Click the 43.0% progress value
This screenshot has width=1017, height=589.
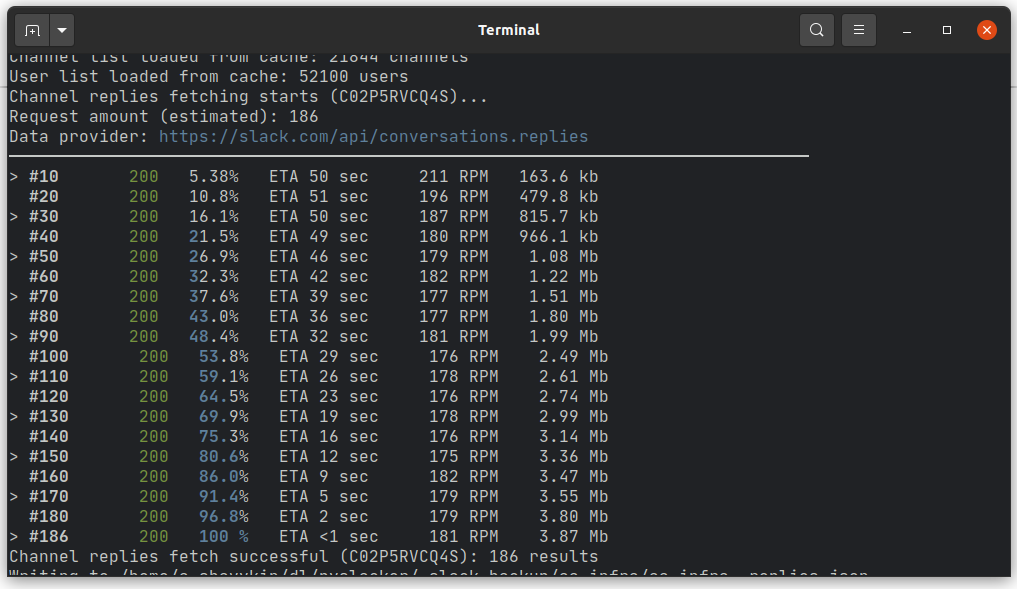(213, 317)
